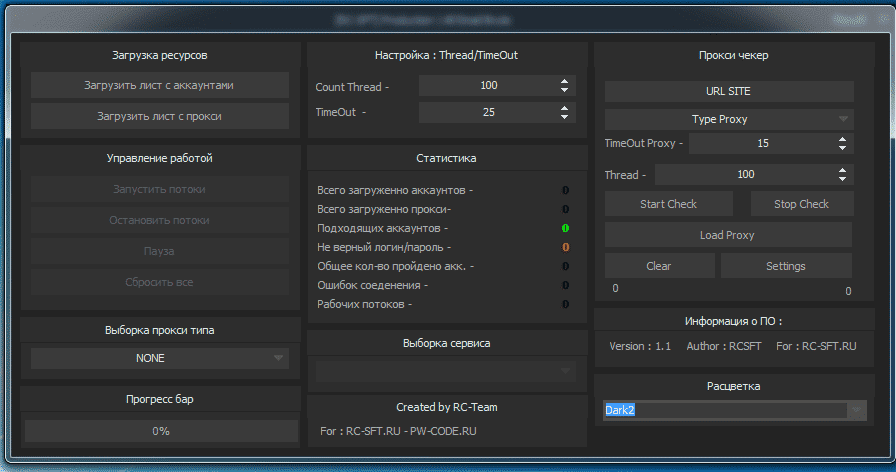Screen dimensions: 896x472
Task: Click the URL SITE field
Action: (729, 91)
